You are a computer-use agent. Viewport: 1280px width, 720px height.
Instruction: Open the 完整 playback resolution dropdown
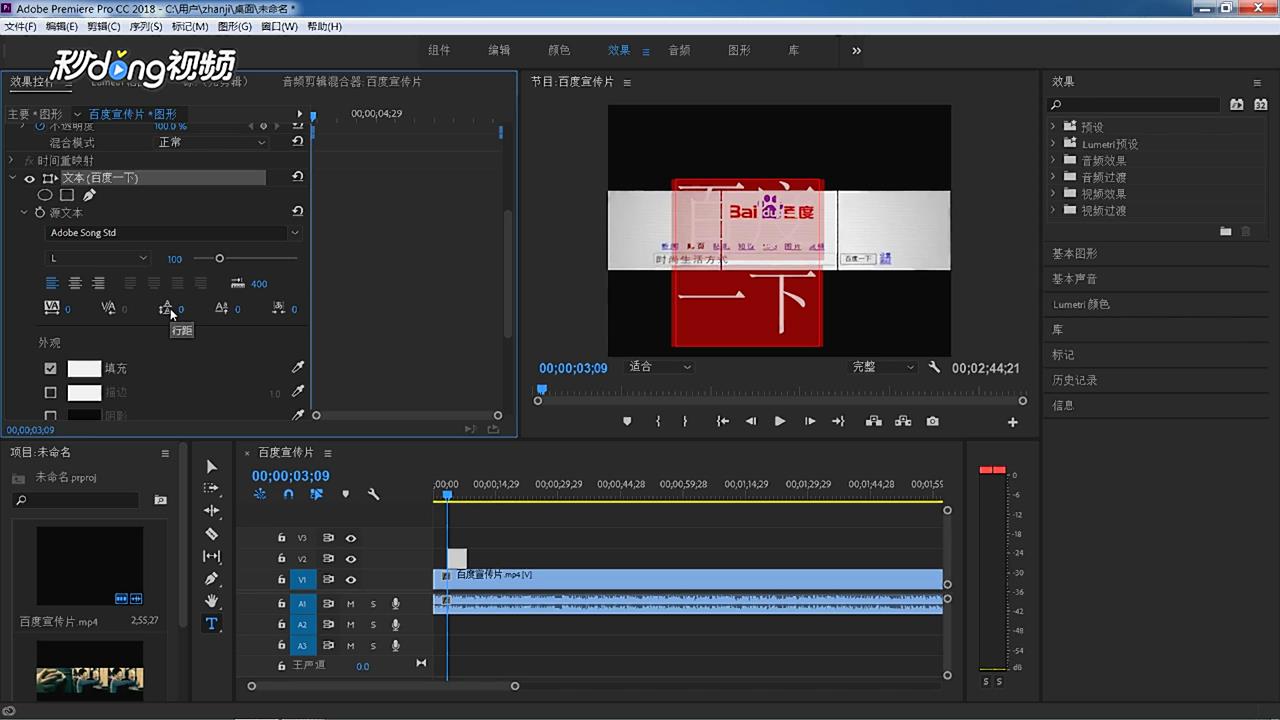coord(883,367)
